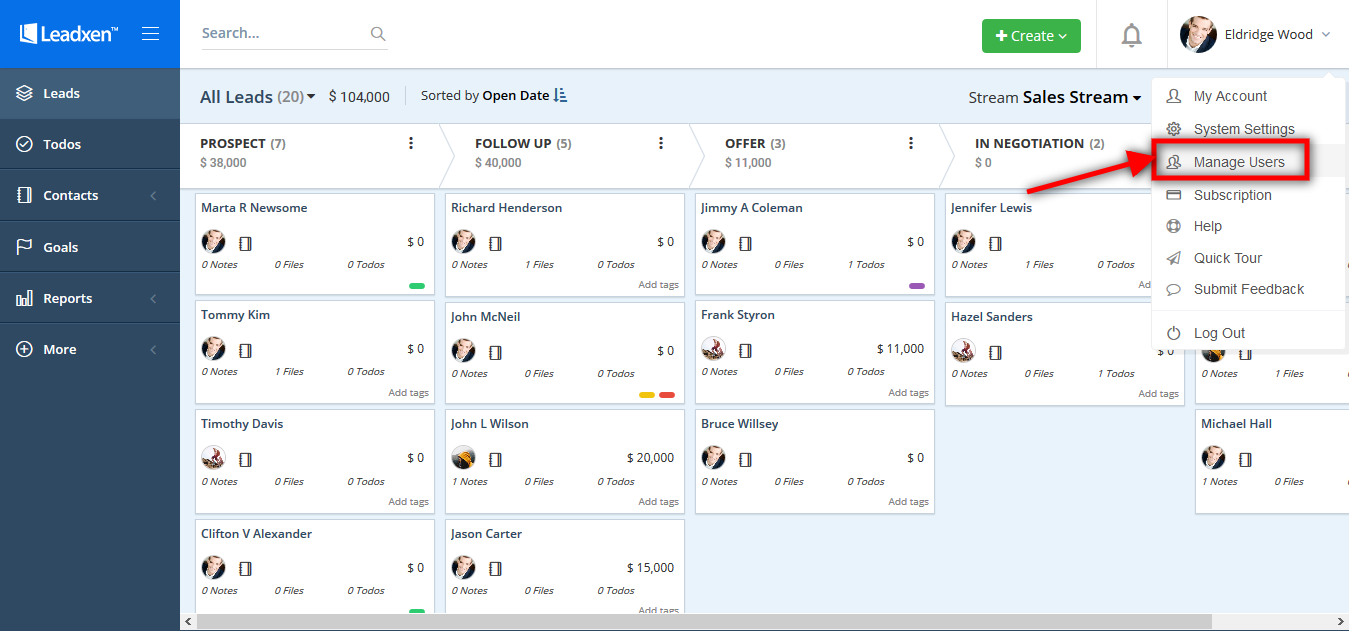Image resolution: width=1349 pixels, height=631 pixels.
Task: Click contact icon on Richard Henderson card
Action: [495, 243]
